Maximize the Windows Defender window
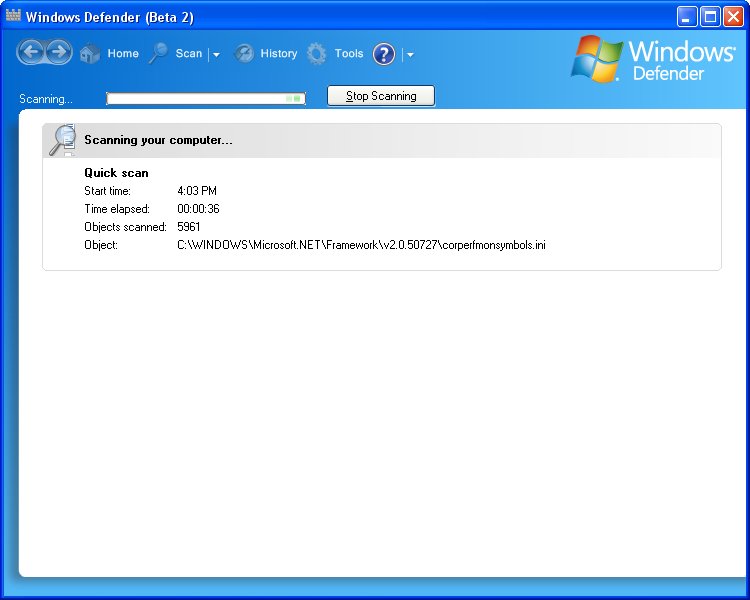Image resolution: width=750 pixels, height=600 pixels. 710,17
